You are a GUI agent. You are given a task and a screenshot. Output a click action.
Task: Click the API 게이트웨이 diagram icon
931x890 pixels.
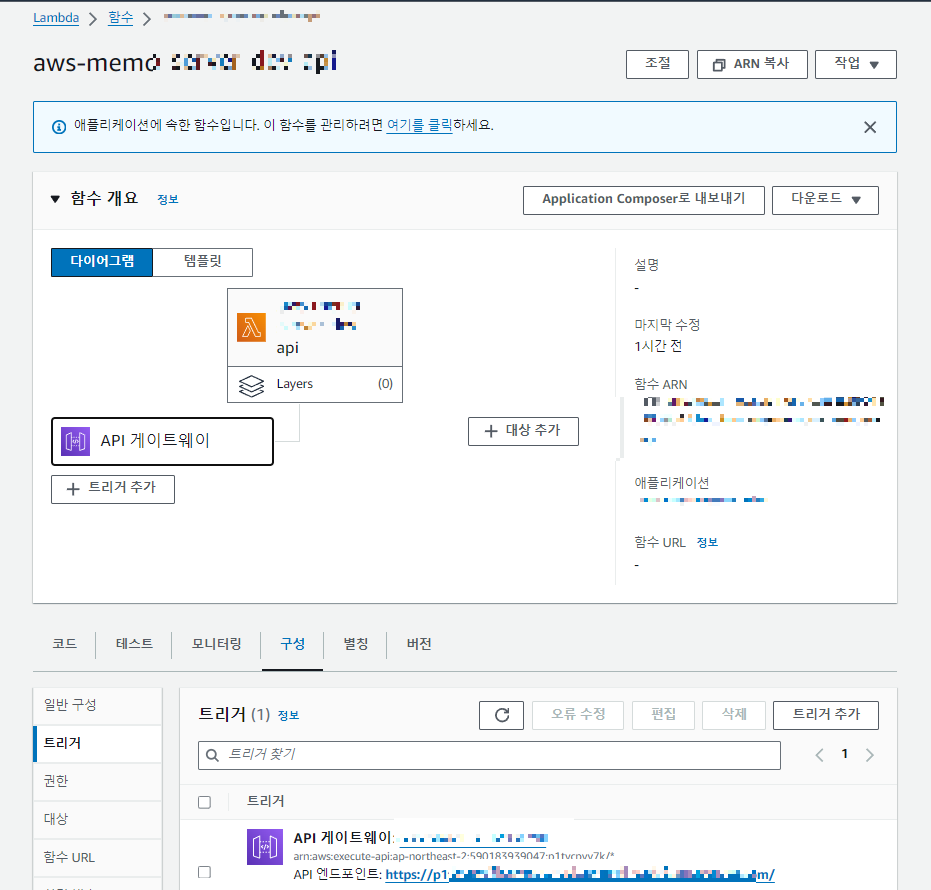click(75, 441)
